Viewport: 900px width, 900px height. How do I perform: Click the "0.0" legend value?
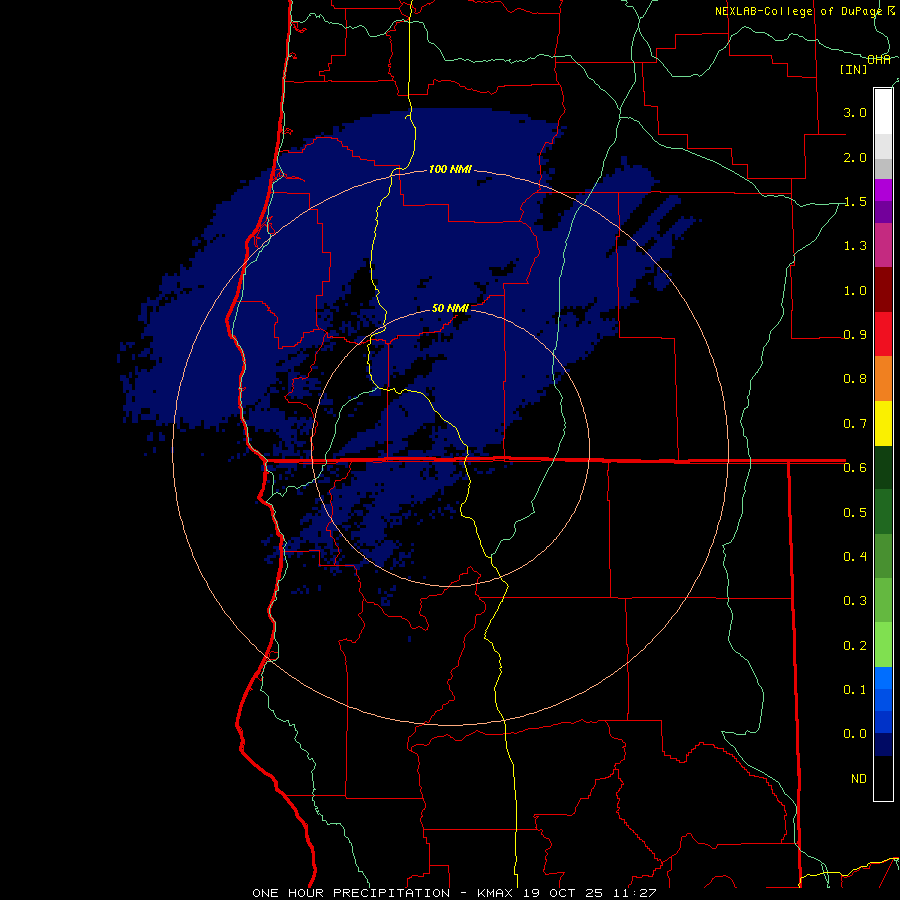[x=855, y=734]
